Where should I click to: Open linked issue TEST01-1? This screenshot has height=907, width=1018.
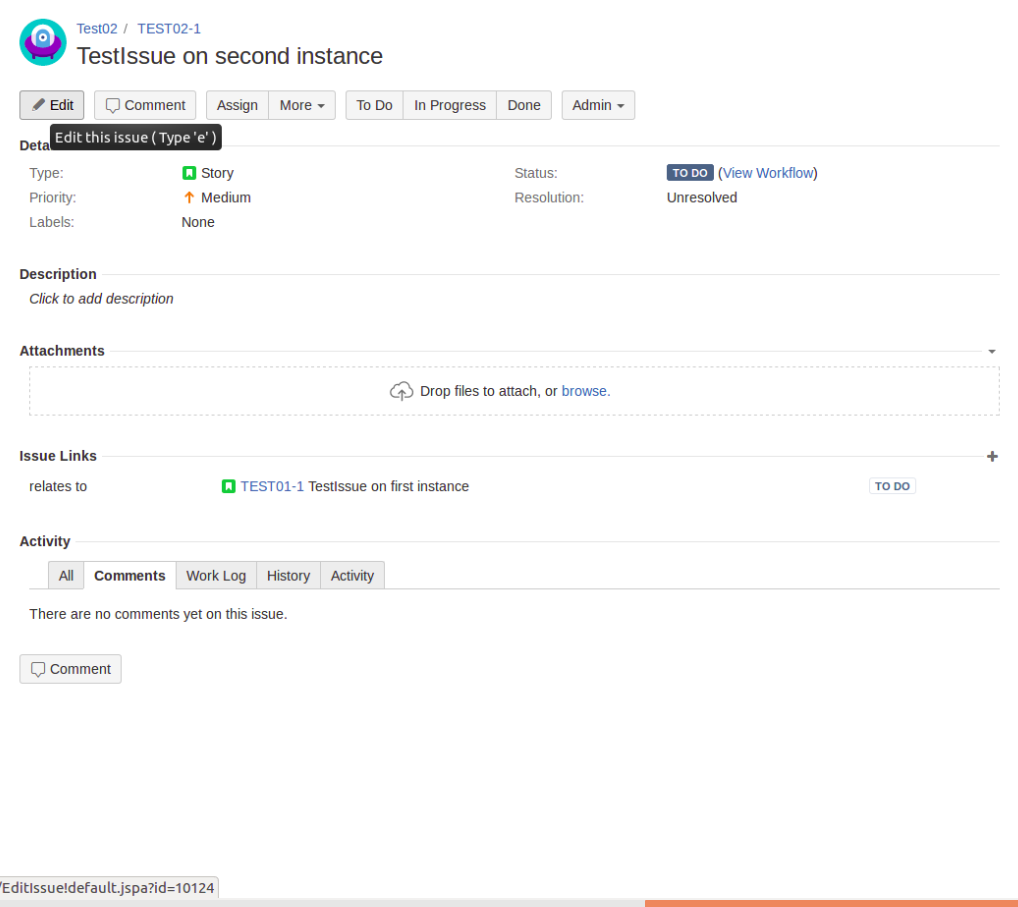[272, 486]
